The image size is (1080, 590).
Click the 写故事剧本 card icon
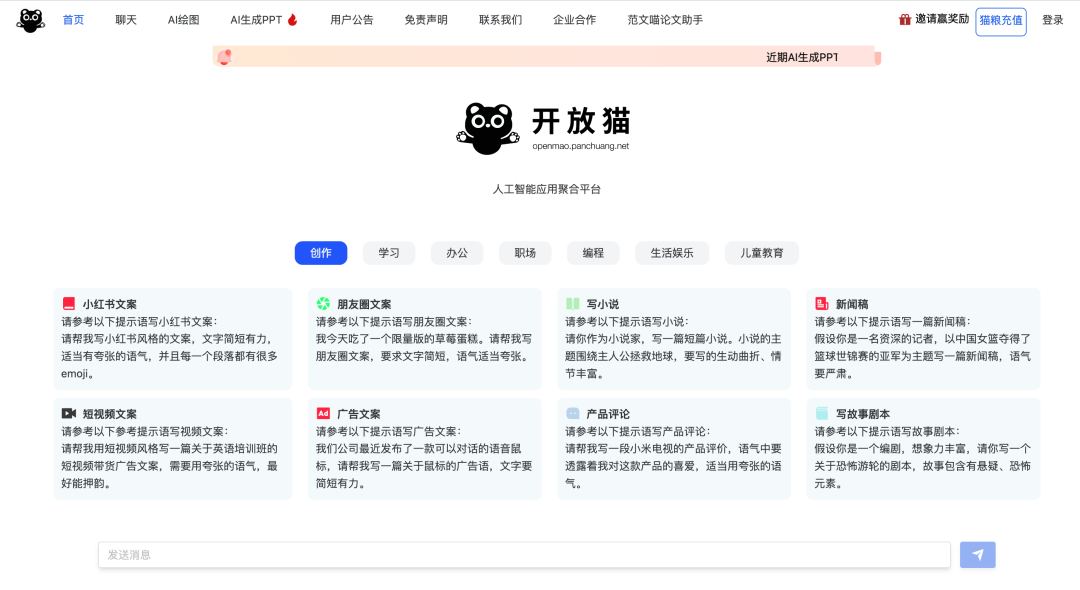(820, 413)
